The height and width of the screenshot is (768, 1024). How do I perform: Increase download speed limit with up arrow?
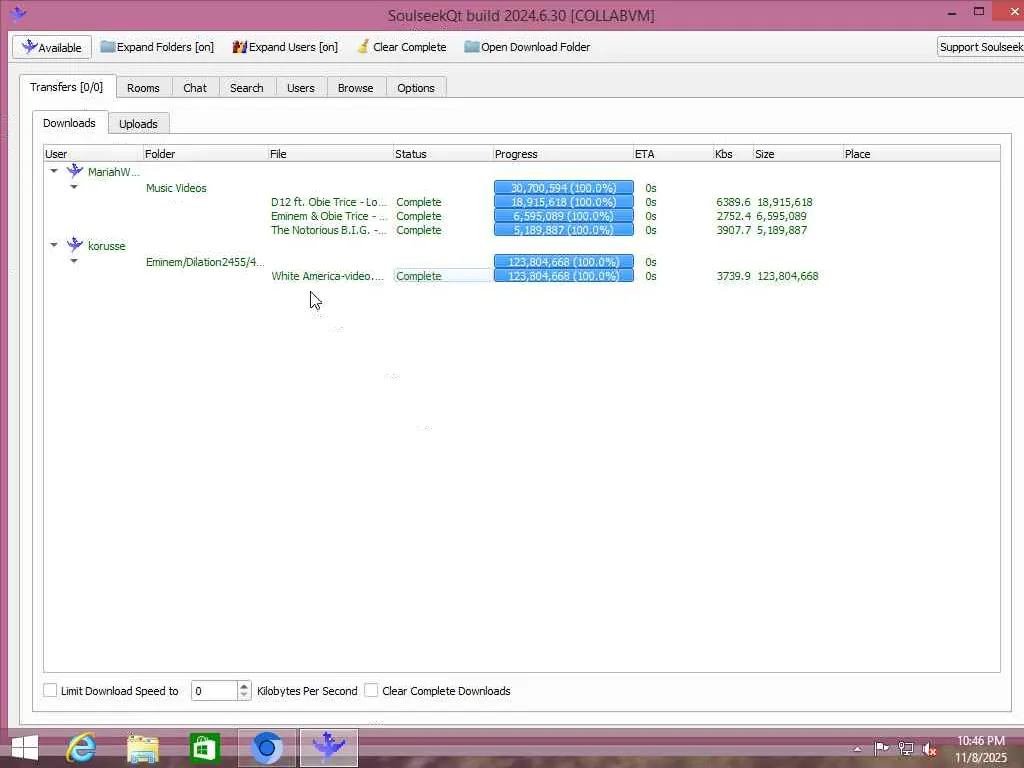pos(244,686)
